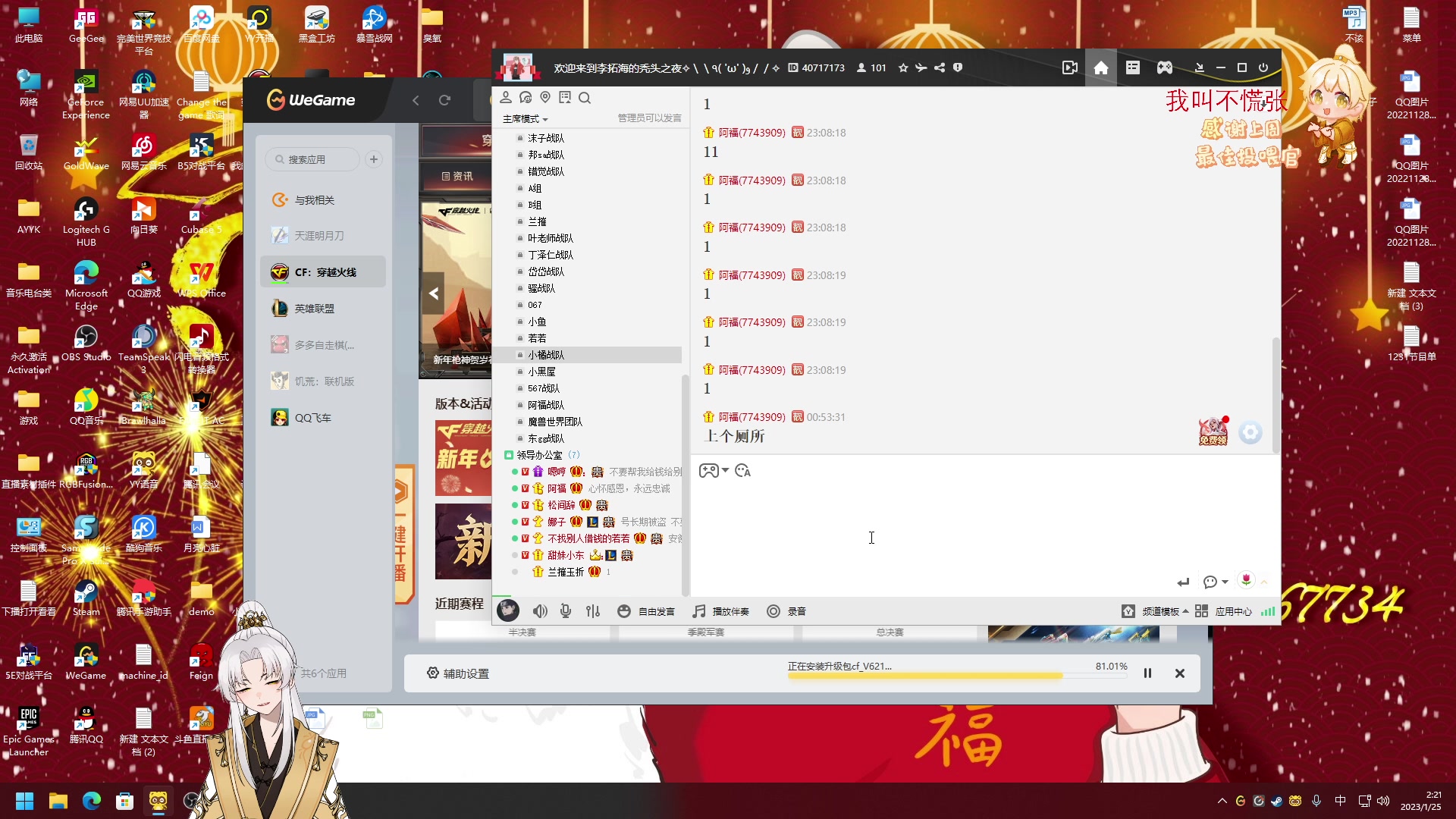Locate my position in channel list
The height and width of the screenshot is (819, 1456).
point(545,98)
